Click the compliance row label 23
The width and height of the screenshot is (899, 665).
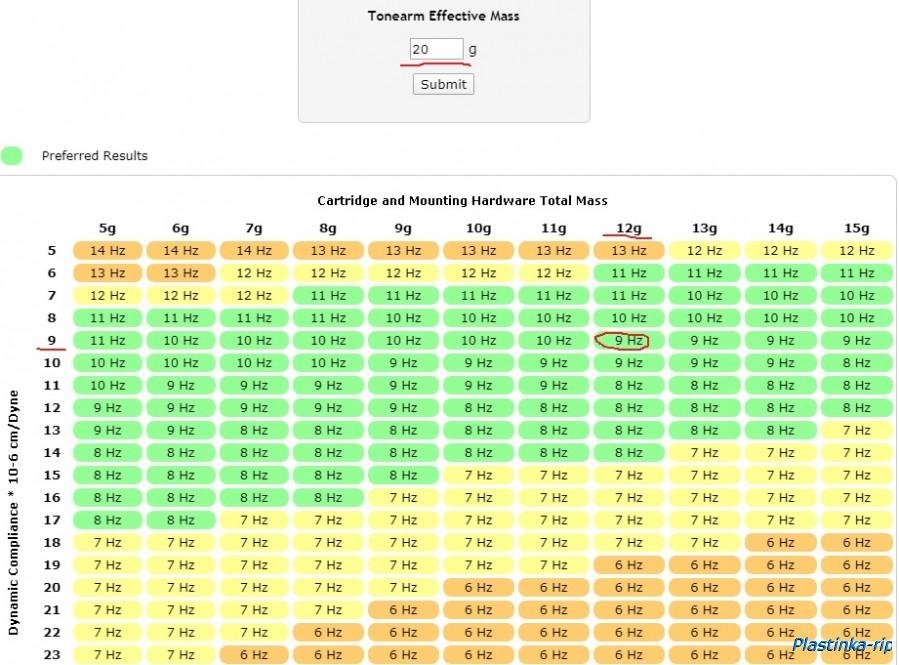click(52, 655)
